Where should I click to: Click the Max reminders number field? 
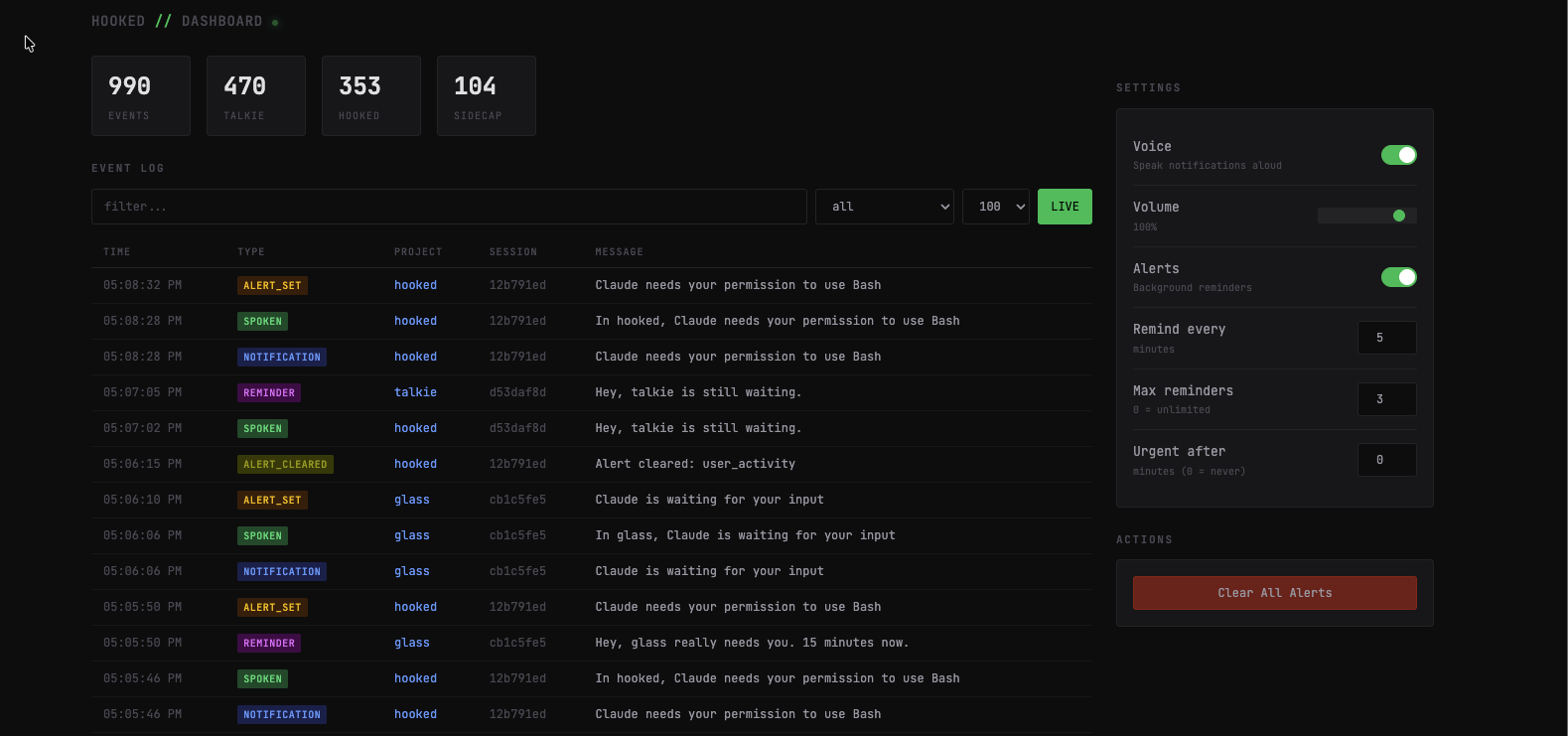pos(1386,399)
